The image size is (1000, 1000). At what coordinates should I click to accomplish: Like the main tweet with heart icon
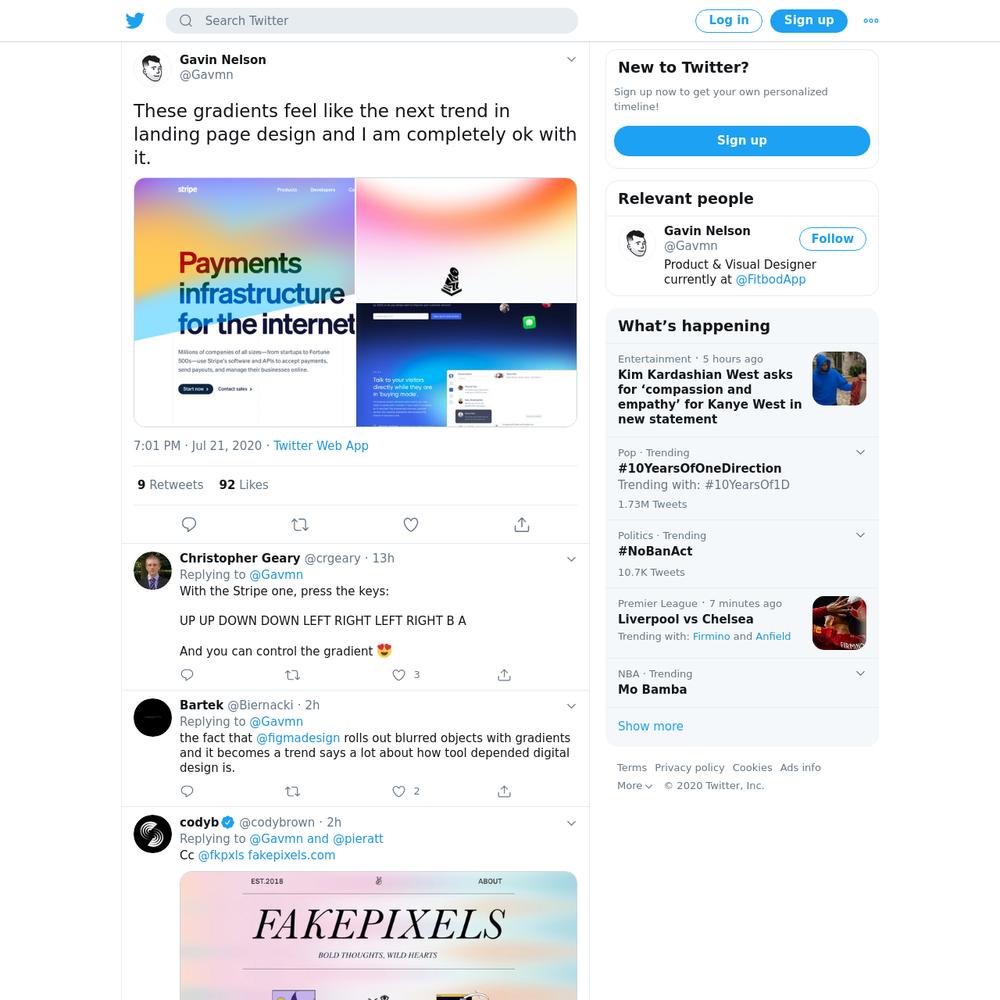click(411, 524)
